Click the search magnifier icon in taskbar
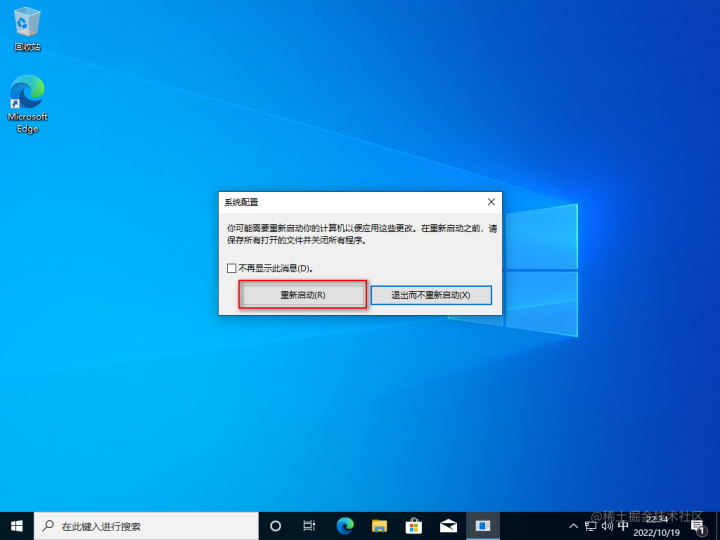720x540 pixels. (48, 526)
